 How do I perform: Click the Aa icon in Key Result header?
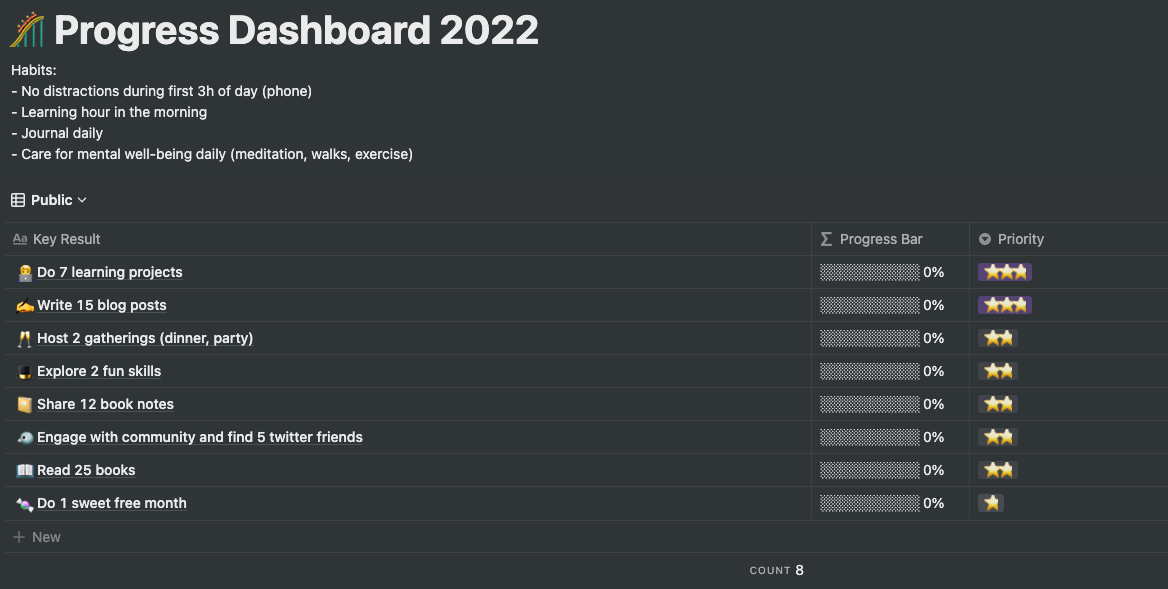[x=20, y=239]
